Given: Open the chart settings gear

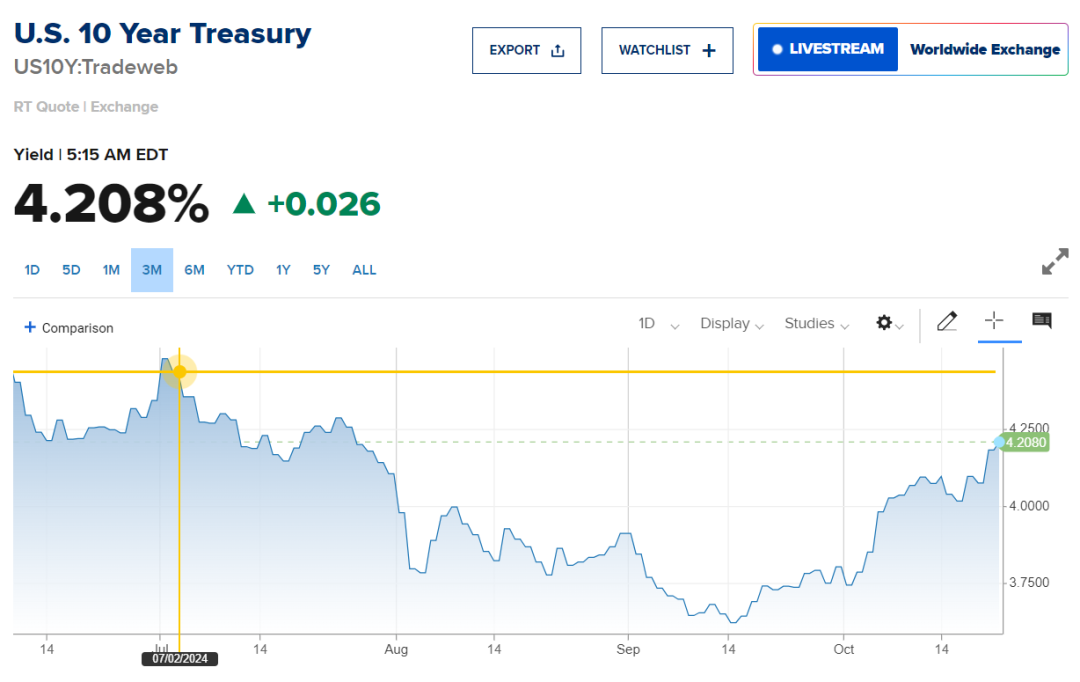Looking at the screenshot, I should pos(886,323).
